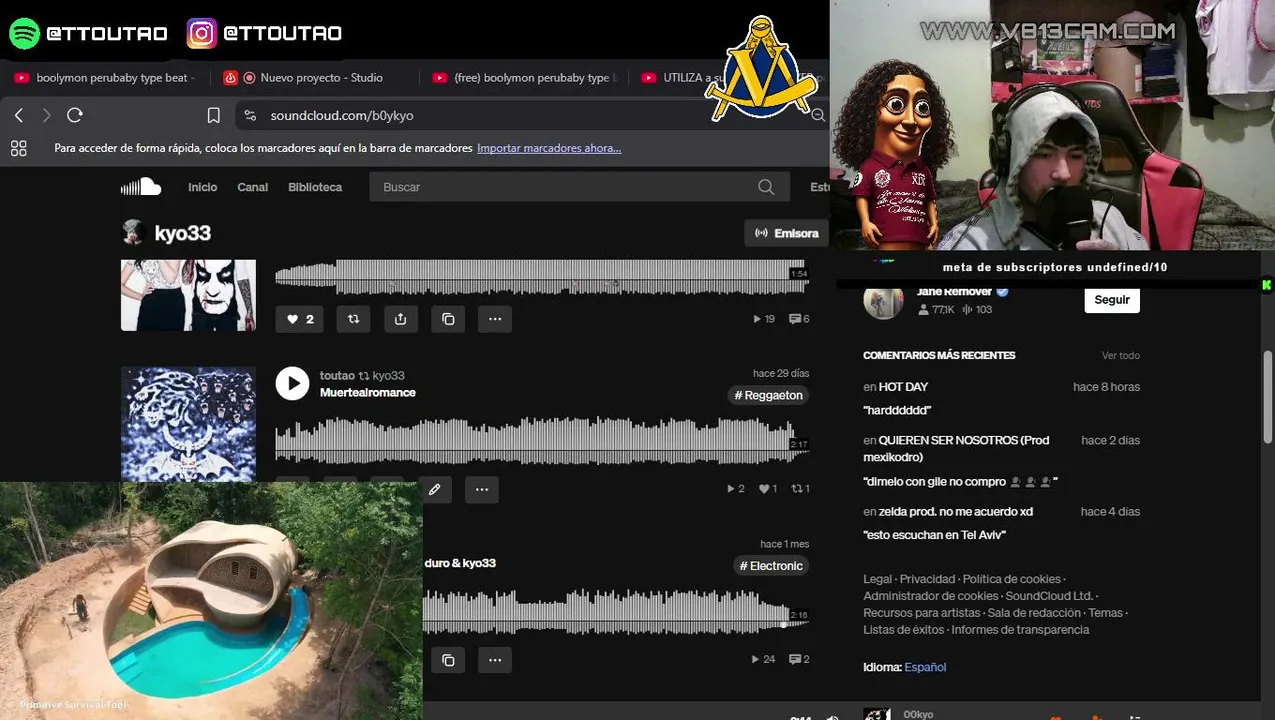1275x720 pixels.
Task: Like the first track with 2 likes
Action: [x=301, y=319]
